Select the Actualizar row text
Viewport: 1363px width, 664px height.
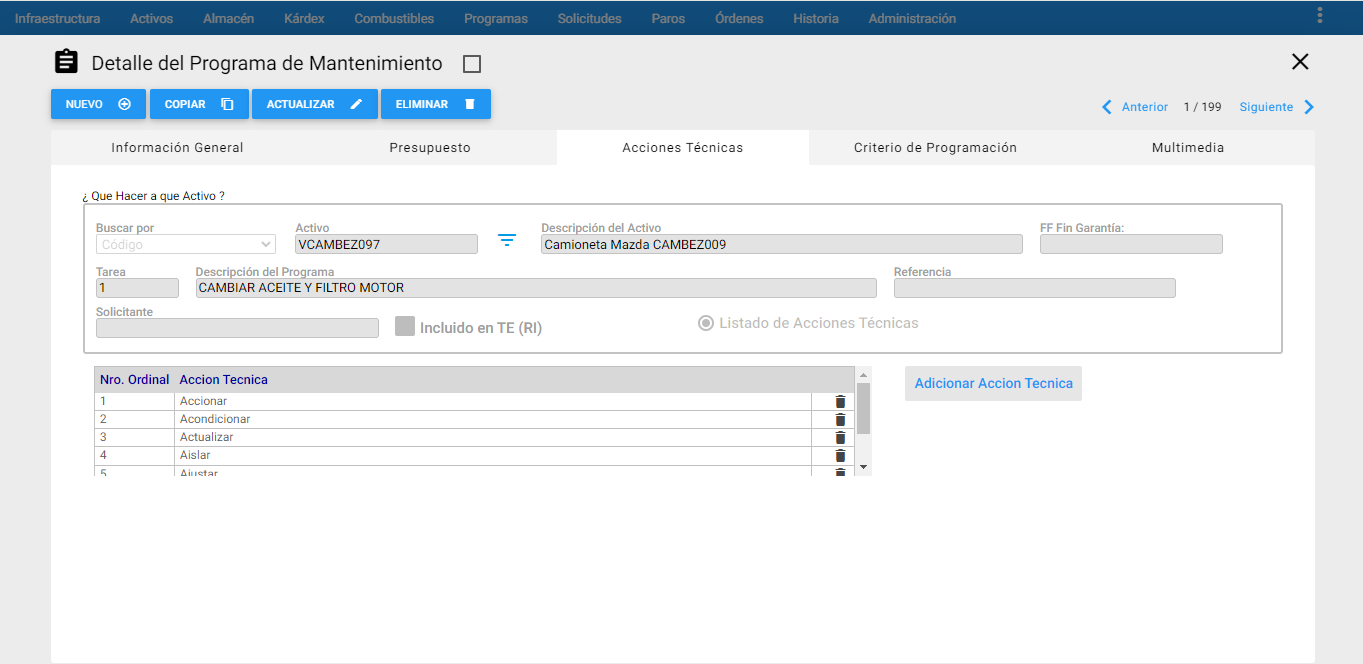tap(207, 437)
